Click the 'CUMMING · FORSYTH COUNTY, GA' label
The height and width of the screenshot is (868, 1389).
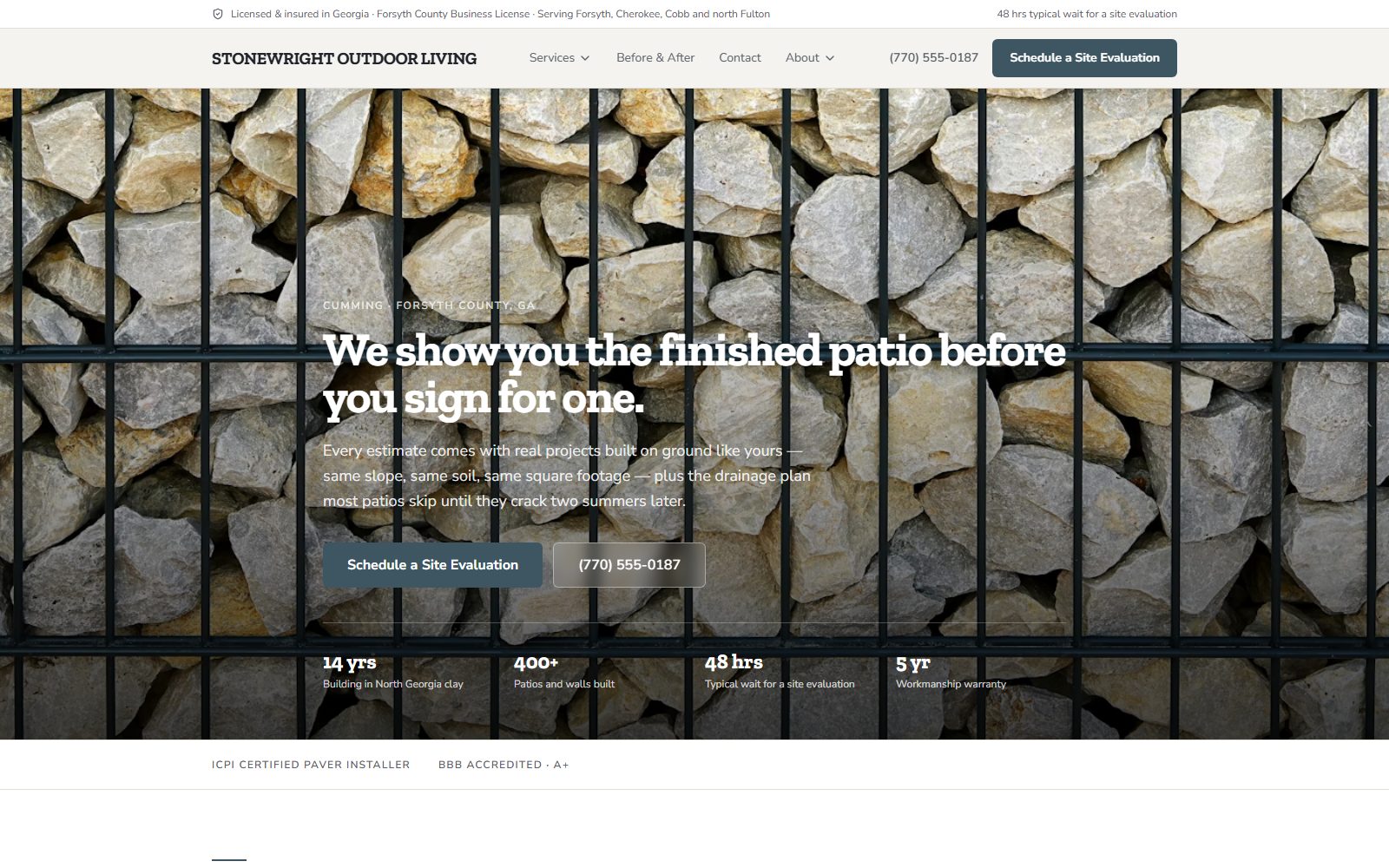(429, 306)
